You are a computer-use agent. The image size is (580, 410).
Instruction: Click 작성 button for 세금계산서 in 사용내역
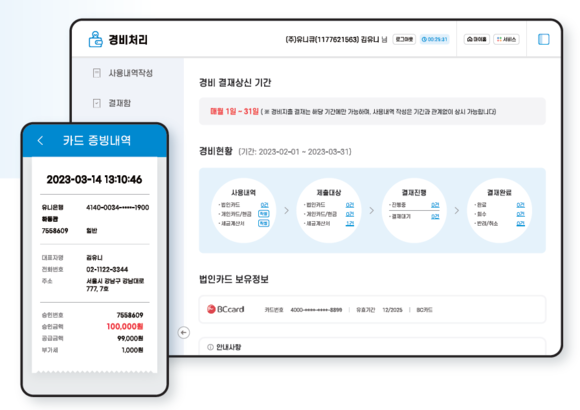(263, 223)
